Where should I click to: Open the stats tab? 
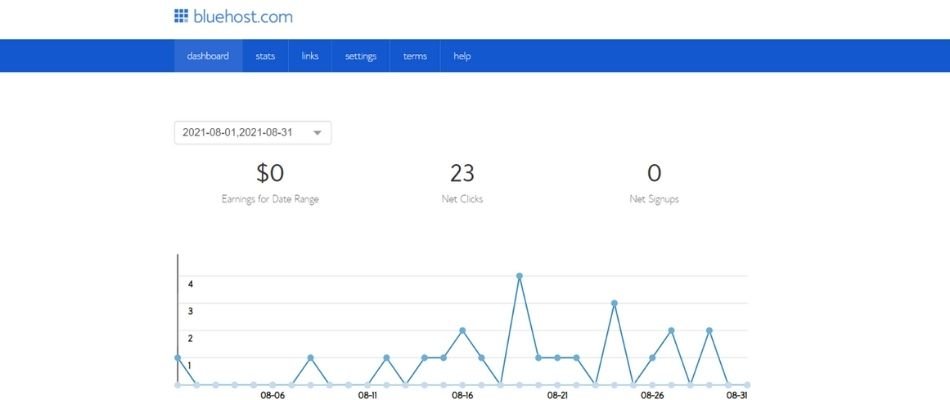(x=265, y=56)
